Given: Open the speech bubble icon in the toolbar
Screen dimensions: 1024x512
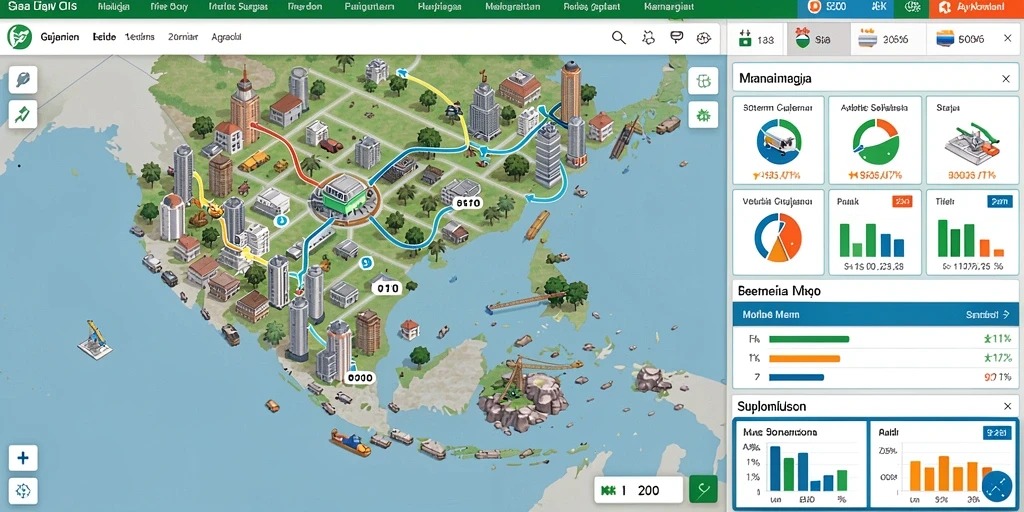Looking at the screenshot, I should pos(676,38).
